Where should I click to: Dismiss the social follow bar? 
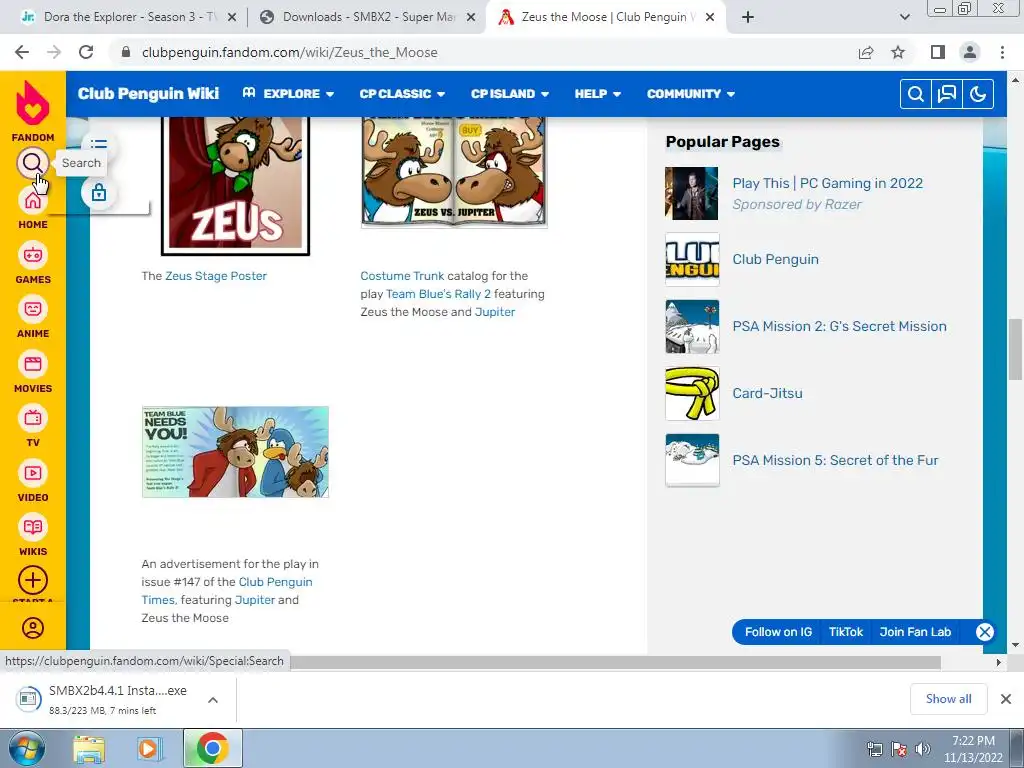point(985,632)
